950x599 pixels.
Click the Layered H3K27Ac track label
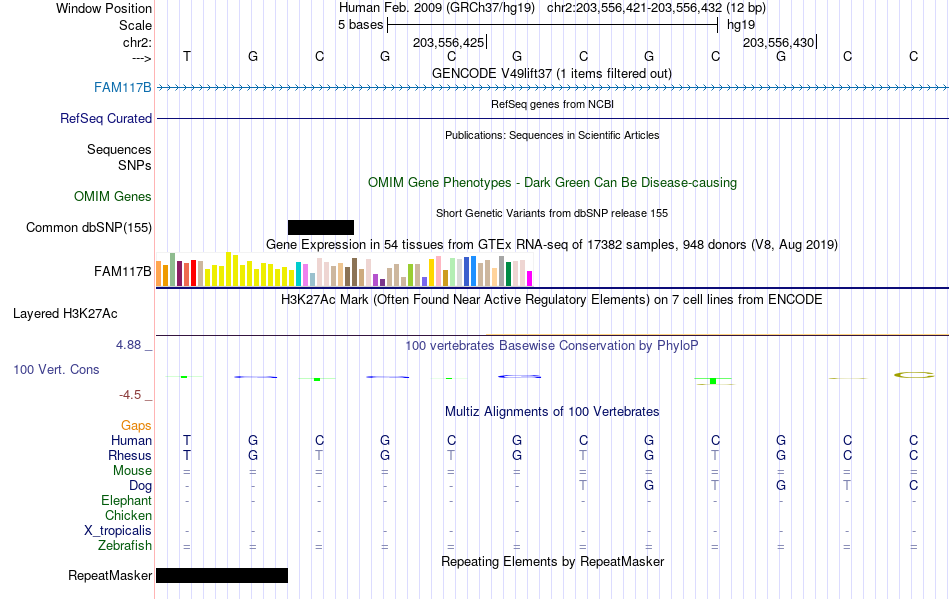coord(65,313)
